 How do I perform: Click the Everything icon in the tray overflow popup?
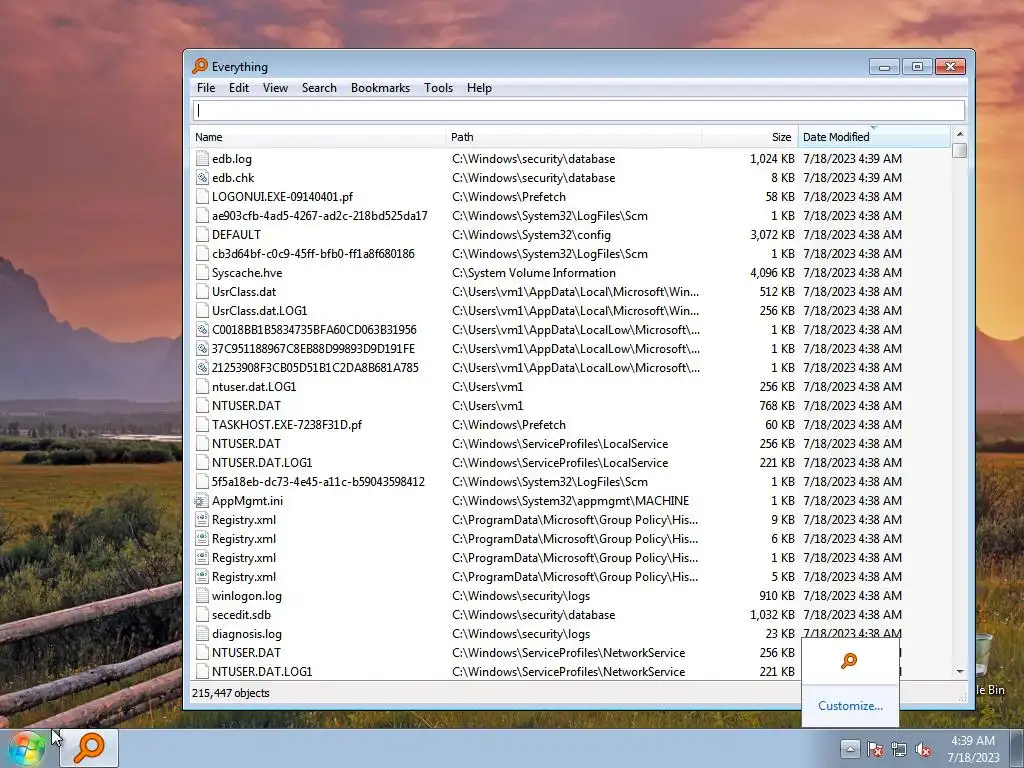pos(849,661)
